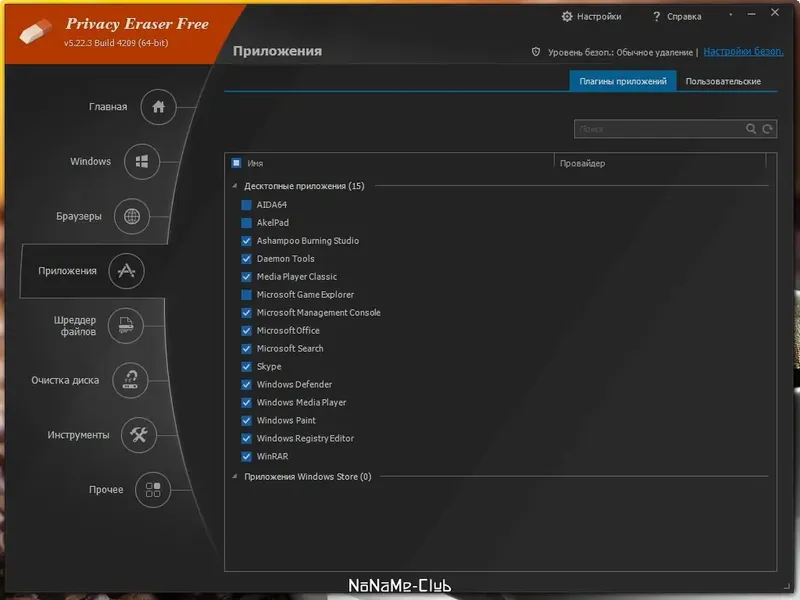The image size is (800, 600).
Task: Open the Браузеры globe icon
Action: pos(132,216)
